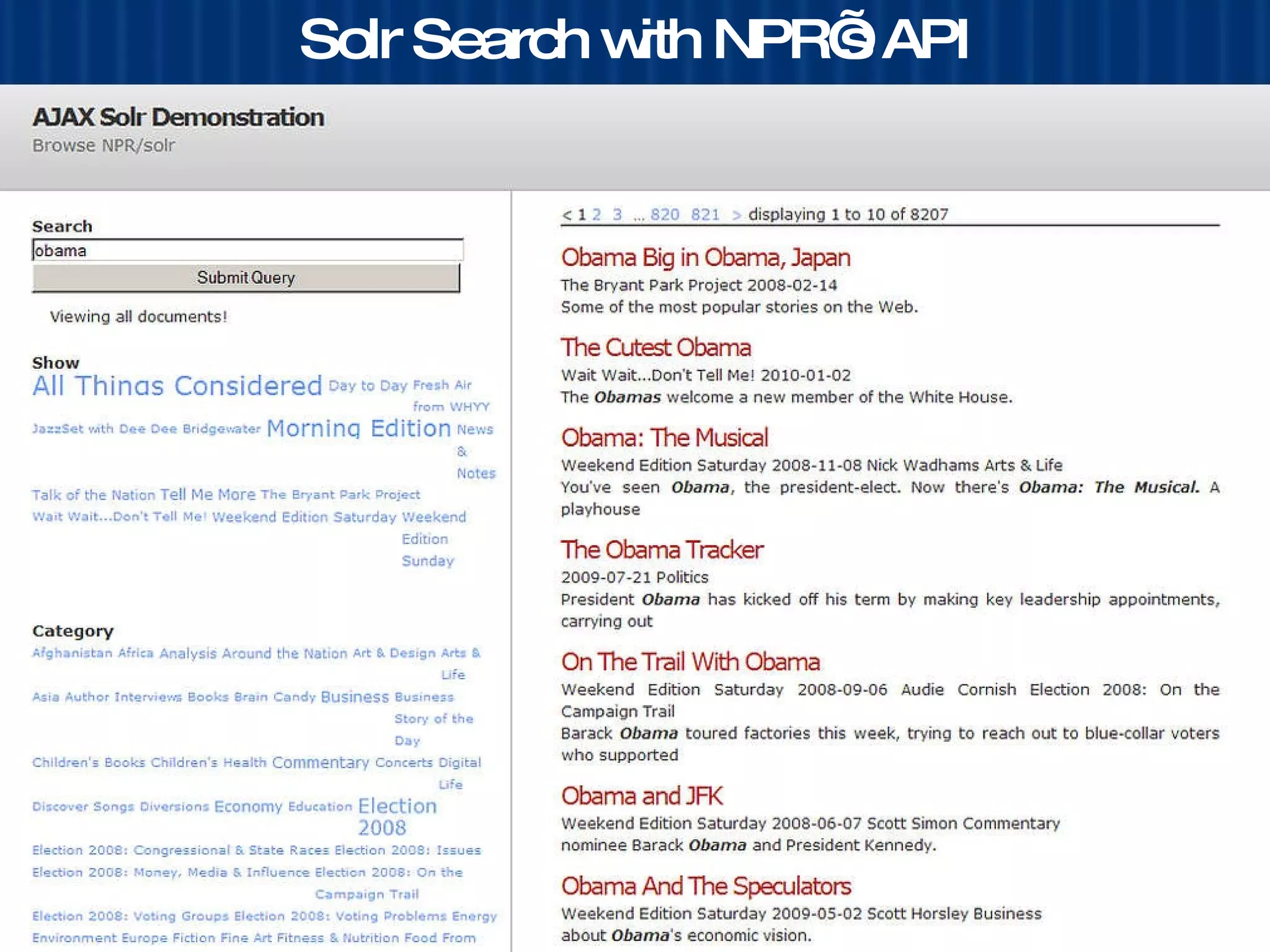Screen dimensions: 1270x952
Task: Select the Afghanistan category tag
Action: pyautogui.click(x=72, y=653)
